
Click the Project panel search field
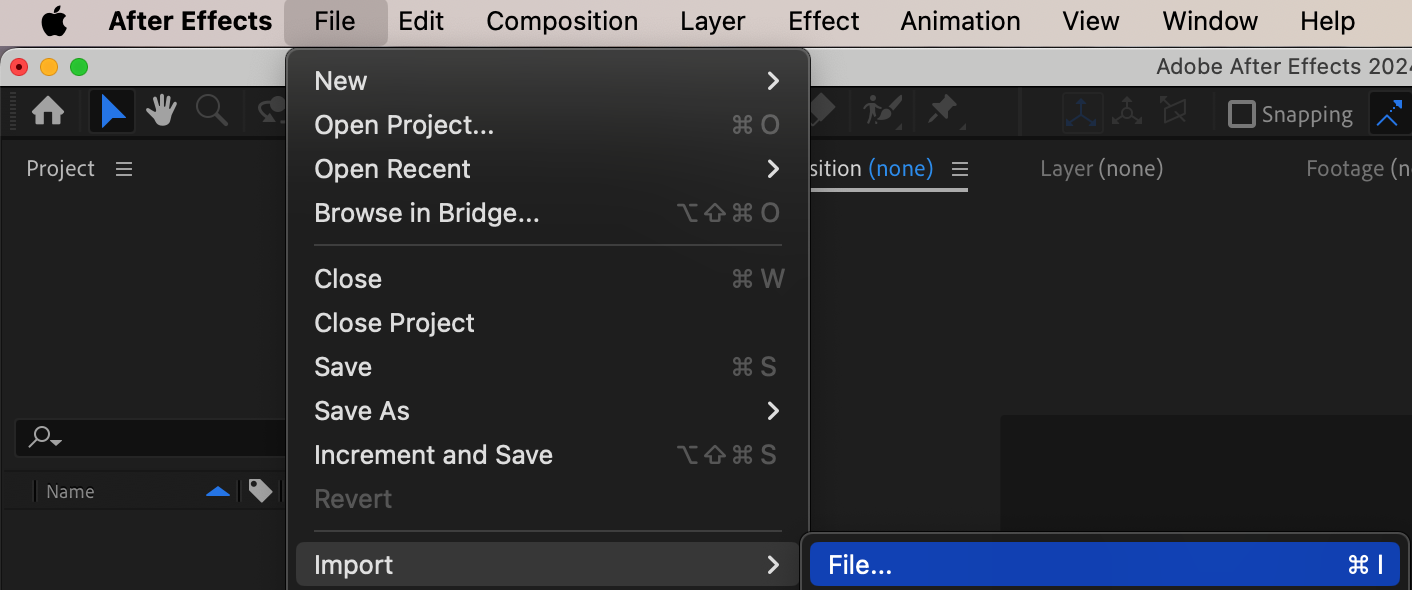pyautogui.click(x=150, y=437)
